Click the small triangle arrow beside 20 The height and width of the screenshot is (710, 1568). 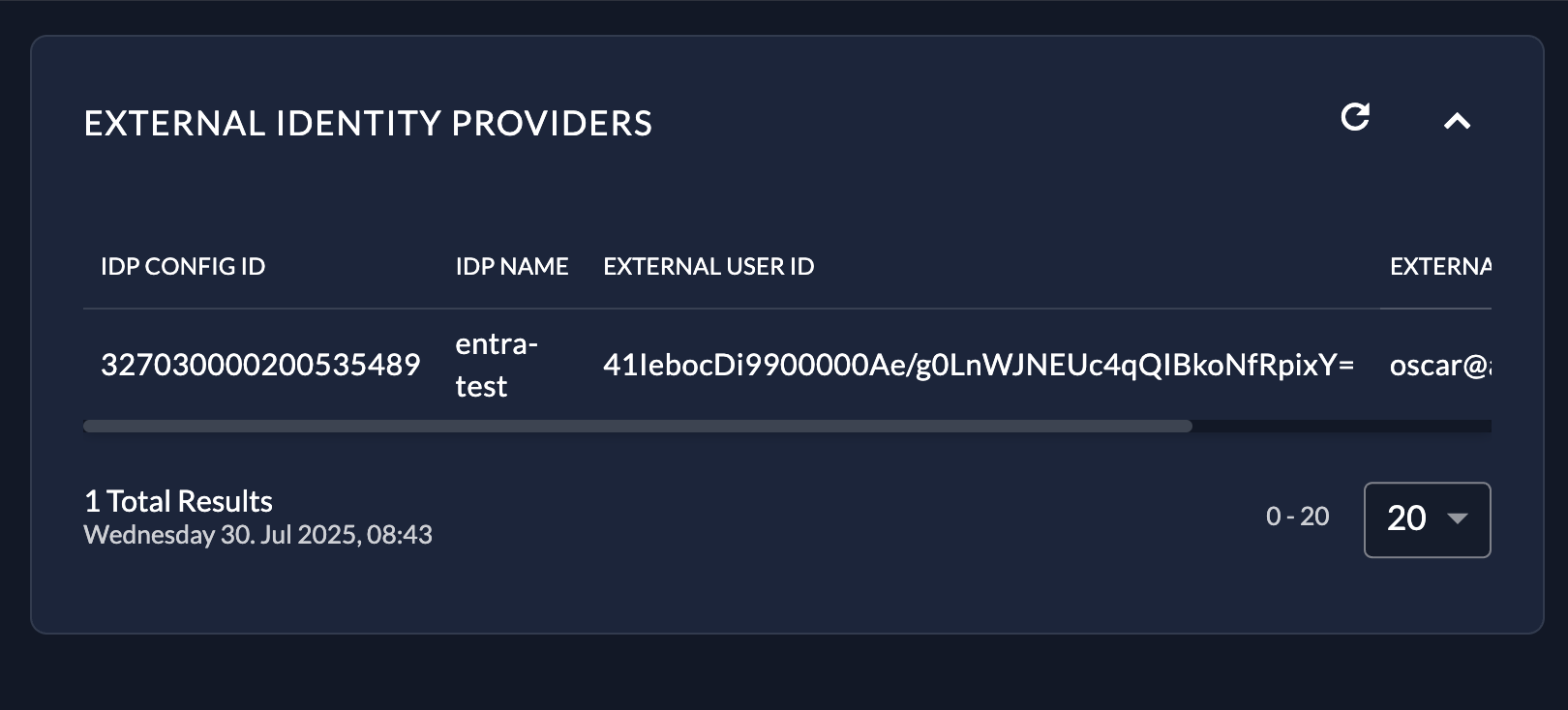1457,518
